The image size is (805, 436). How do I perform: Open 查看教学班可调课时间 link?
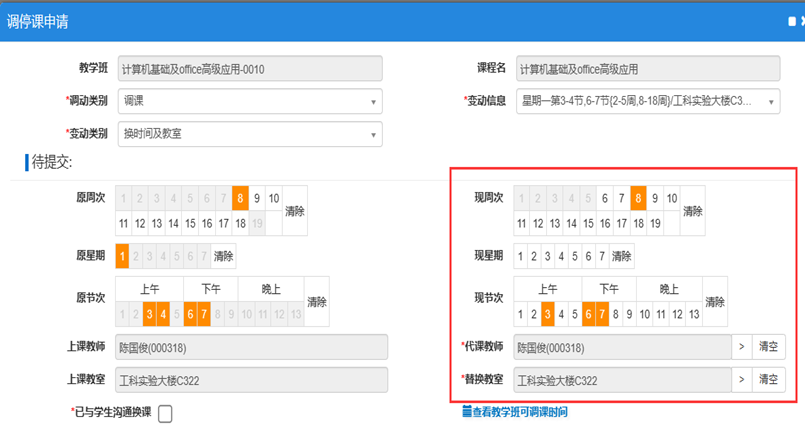pyautogui.click(x=514, y=412)
